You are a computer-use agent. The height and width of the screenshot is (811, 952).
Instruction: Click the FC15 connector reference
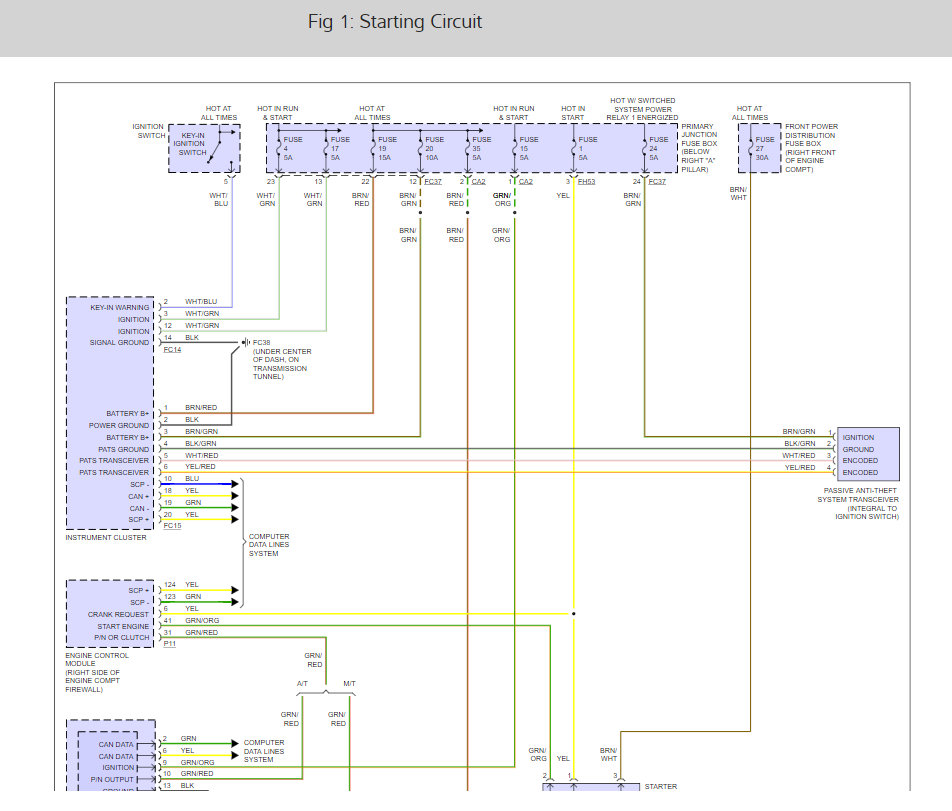click(172, 526)
